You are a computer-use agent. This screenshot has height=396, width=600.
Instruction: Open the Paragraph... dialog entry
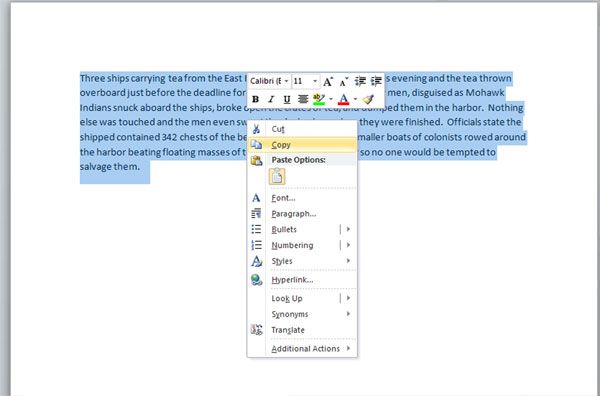click(302, 213)
